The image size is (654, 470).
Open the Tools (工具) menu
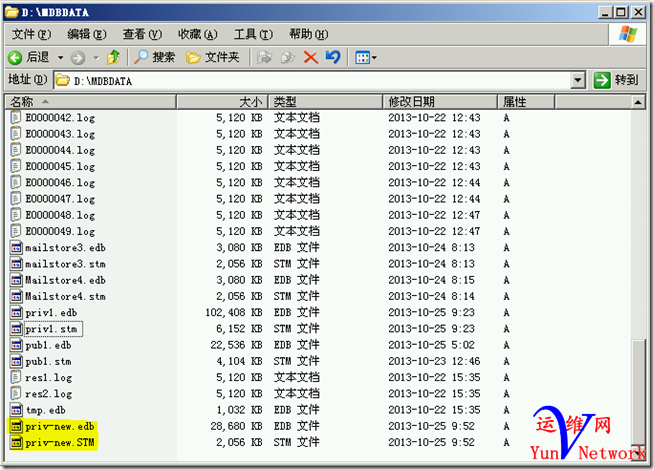253,34
